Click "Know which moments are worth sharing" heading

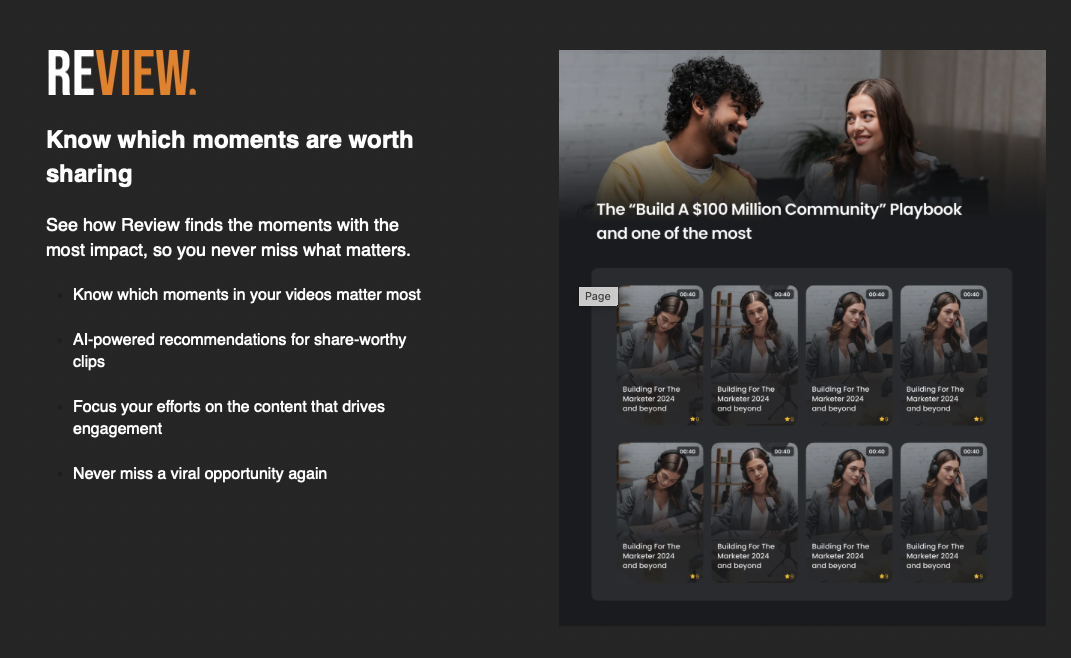(230, 156)
